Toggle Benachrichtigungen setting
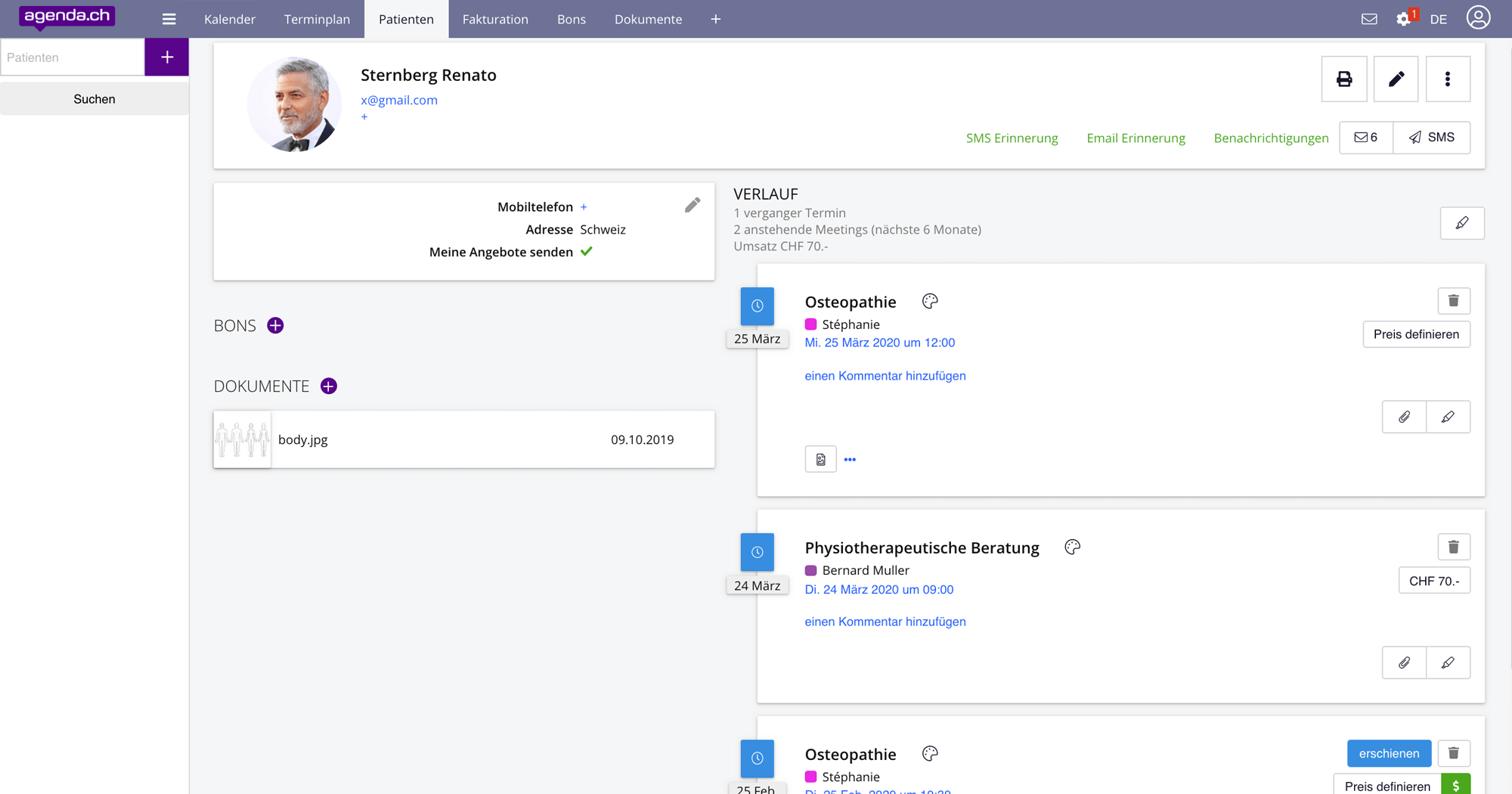 [1271, 138]
